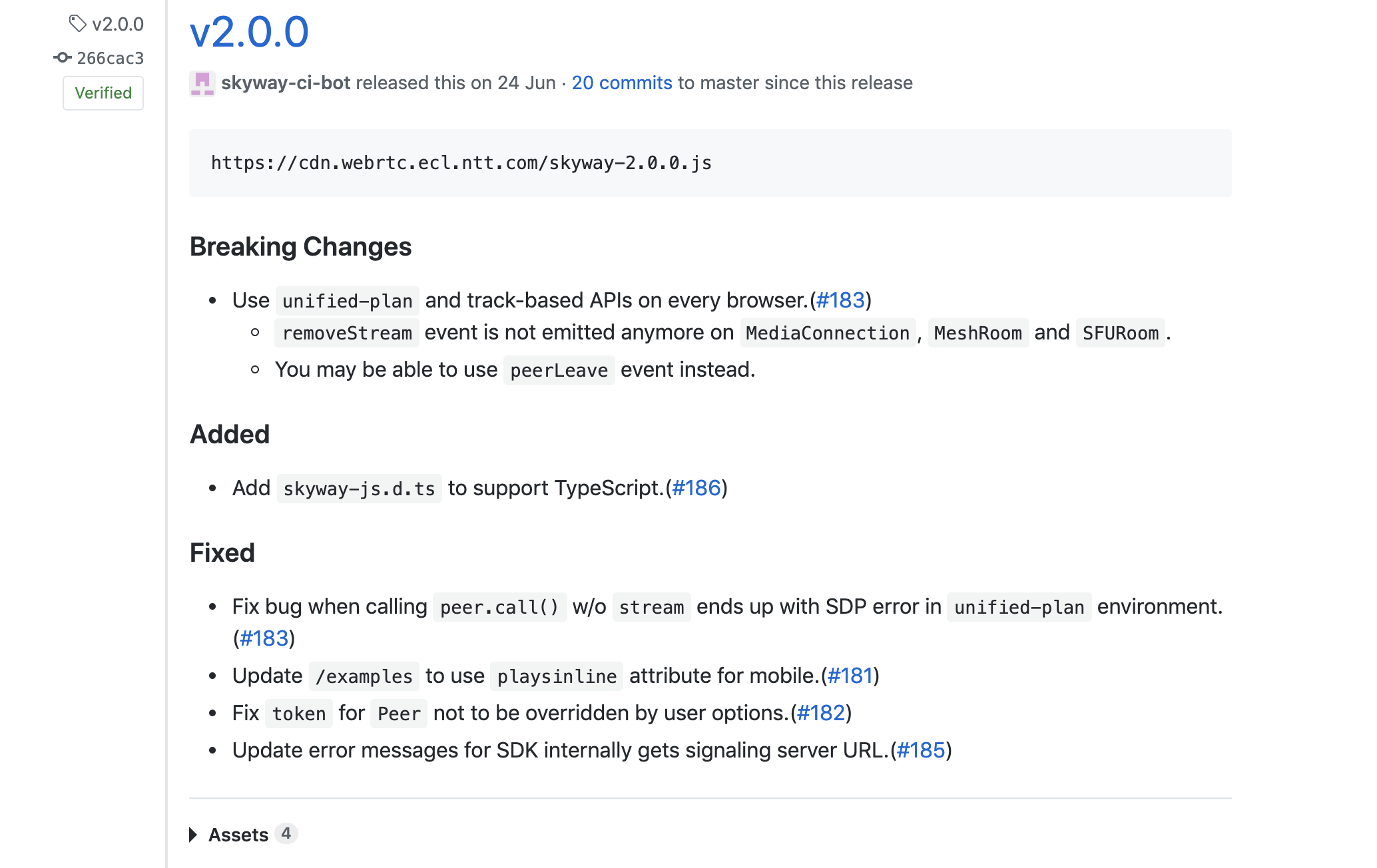Click the 'peer.call()' code snippet

[500, 607]
